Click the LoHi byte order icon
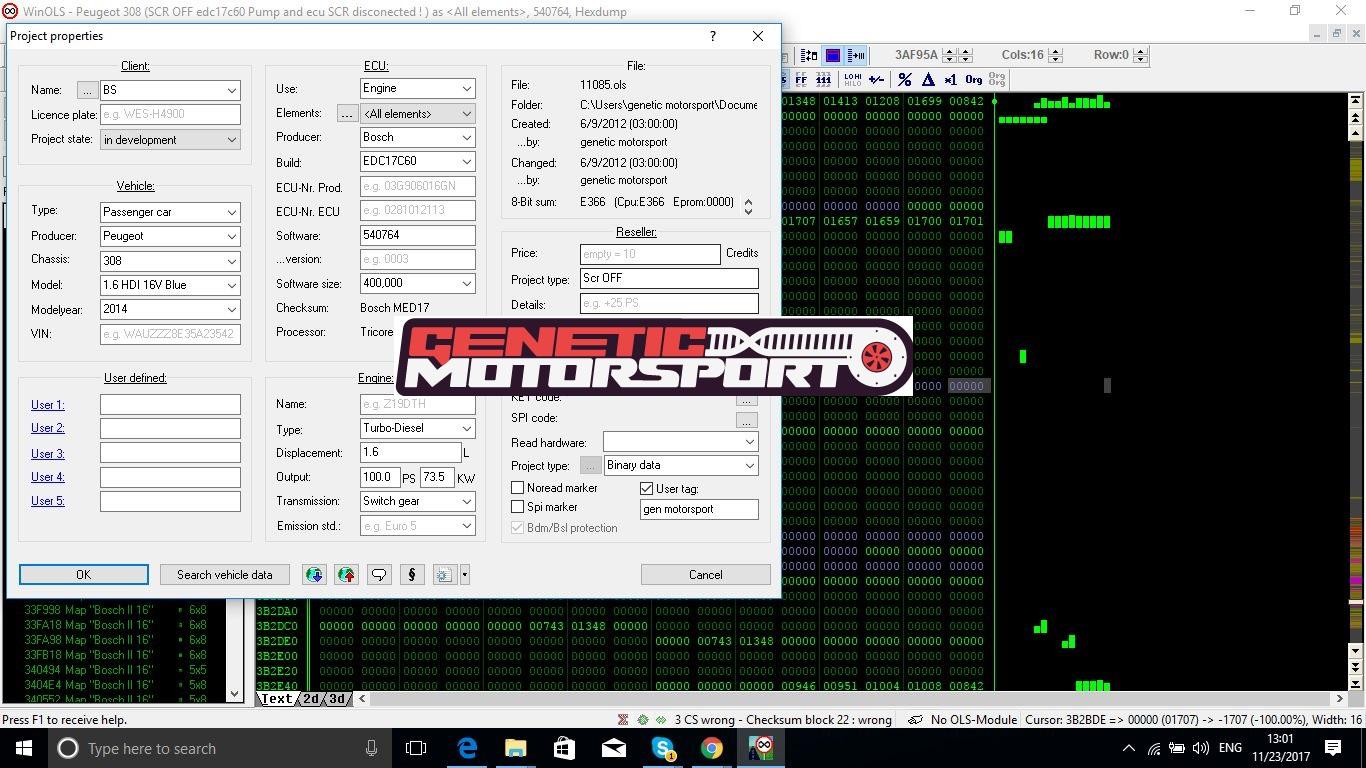Viewport: 1366px width, 768px height. 852,80
